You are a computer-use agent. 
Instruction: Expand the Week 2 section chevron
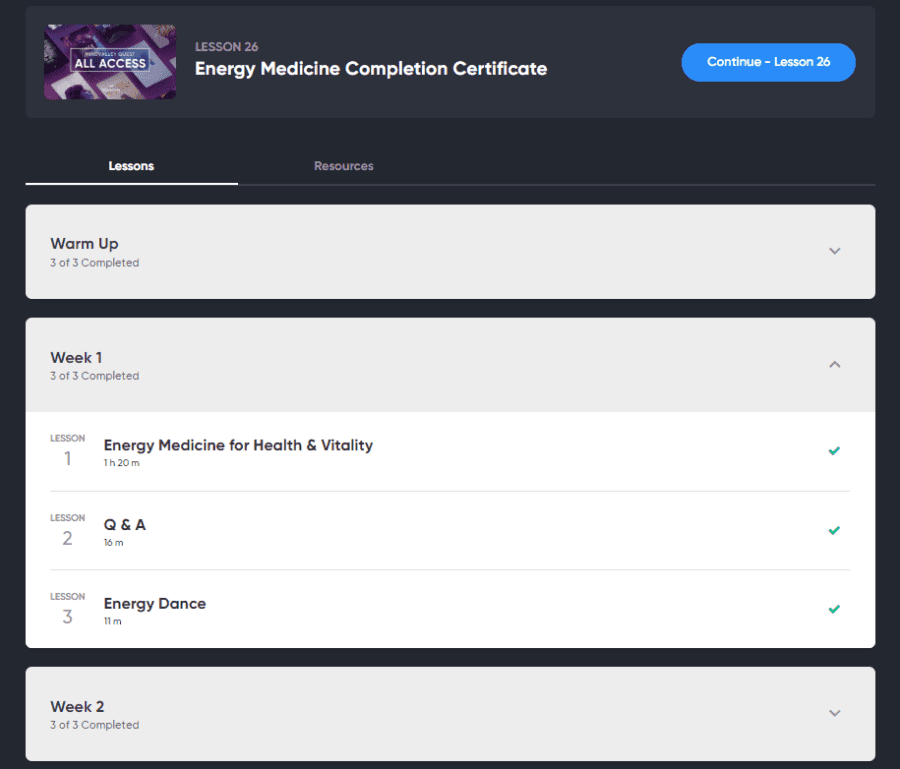(835, 713)
